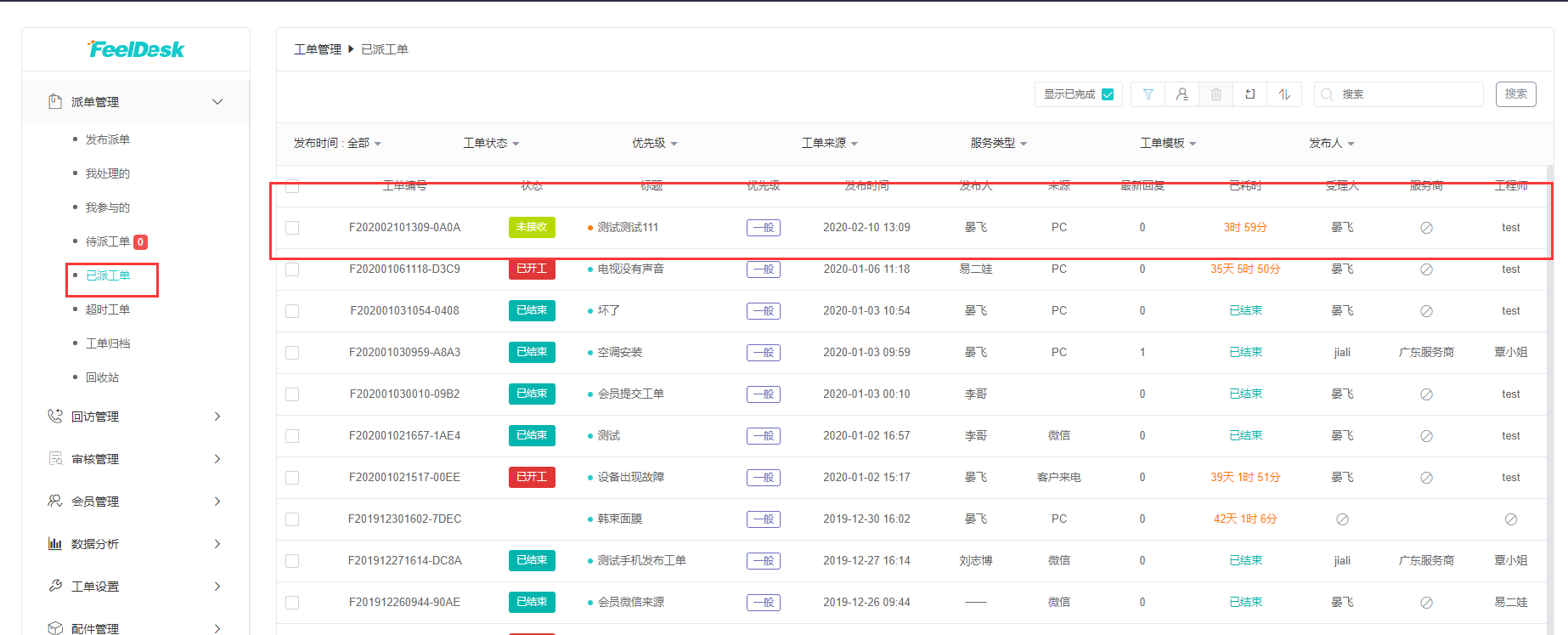Screen dimensions: 1568x635
Task: Click the 服务商 empty icon in row F202002101309-0A0A
Action: click(x=1426, y=228)
